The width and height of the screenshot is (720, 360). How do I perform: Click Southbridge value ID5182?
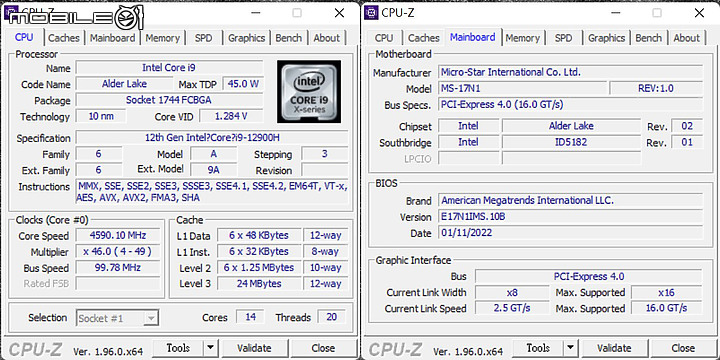coord(571,142)
